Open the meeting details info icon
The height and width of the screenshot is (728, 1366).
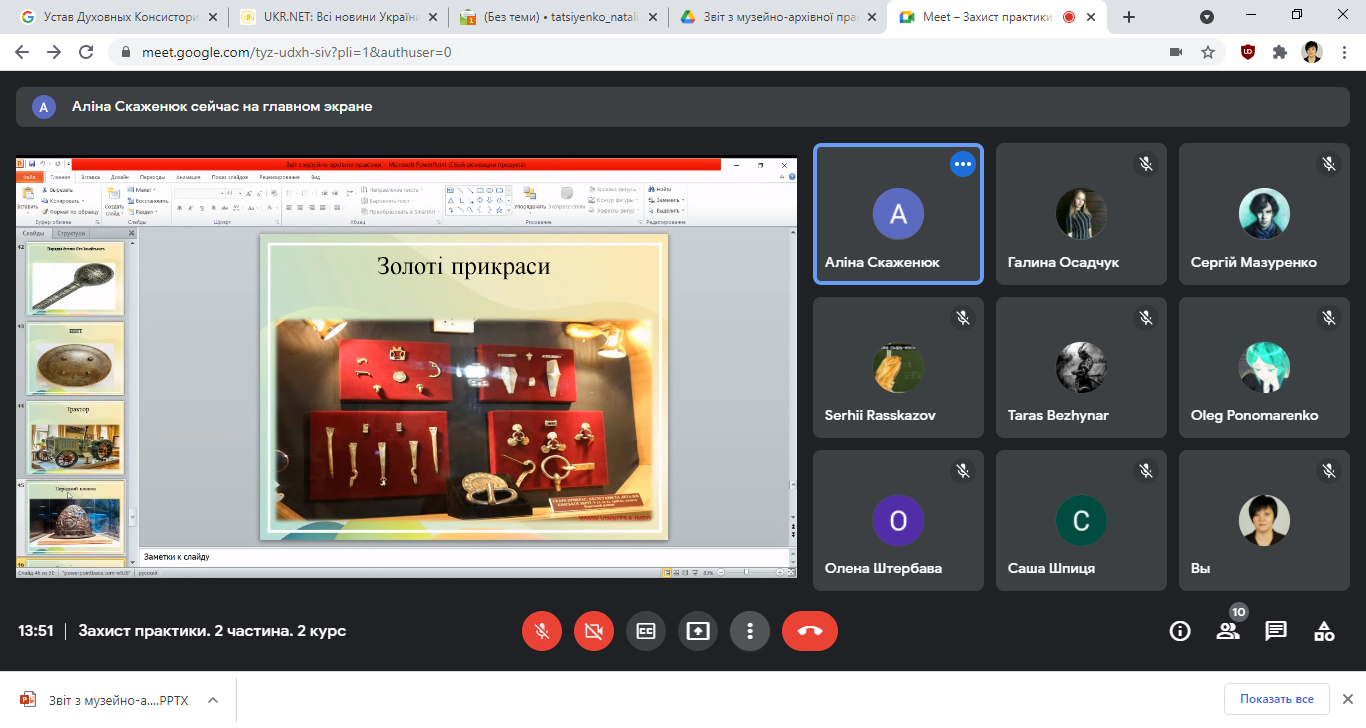[1180, 631]
